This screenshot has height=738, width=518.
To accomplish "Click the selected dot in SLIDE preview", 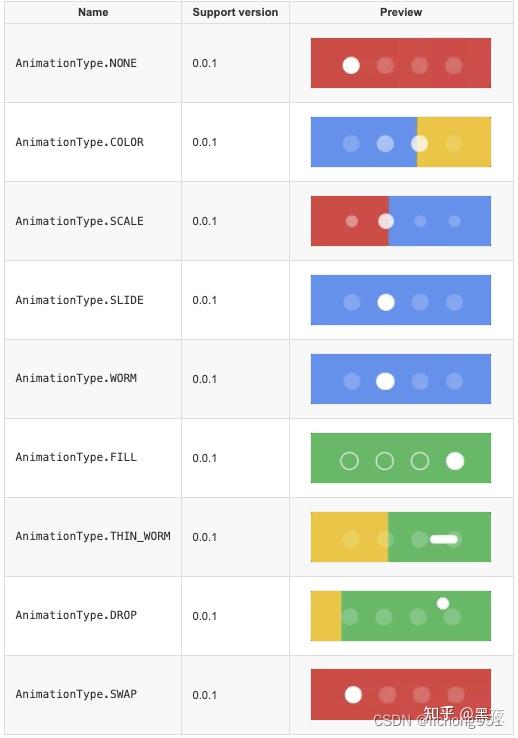I will (x=386, y=302).
